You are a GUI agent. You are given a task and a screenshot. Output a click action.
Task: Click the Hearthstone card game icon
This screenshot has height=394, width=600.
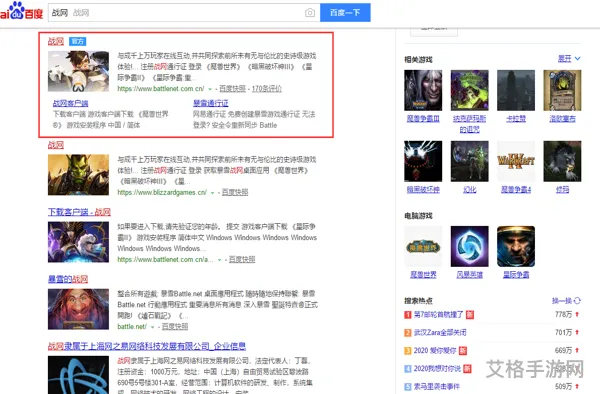tap(562, 90)
